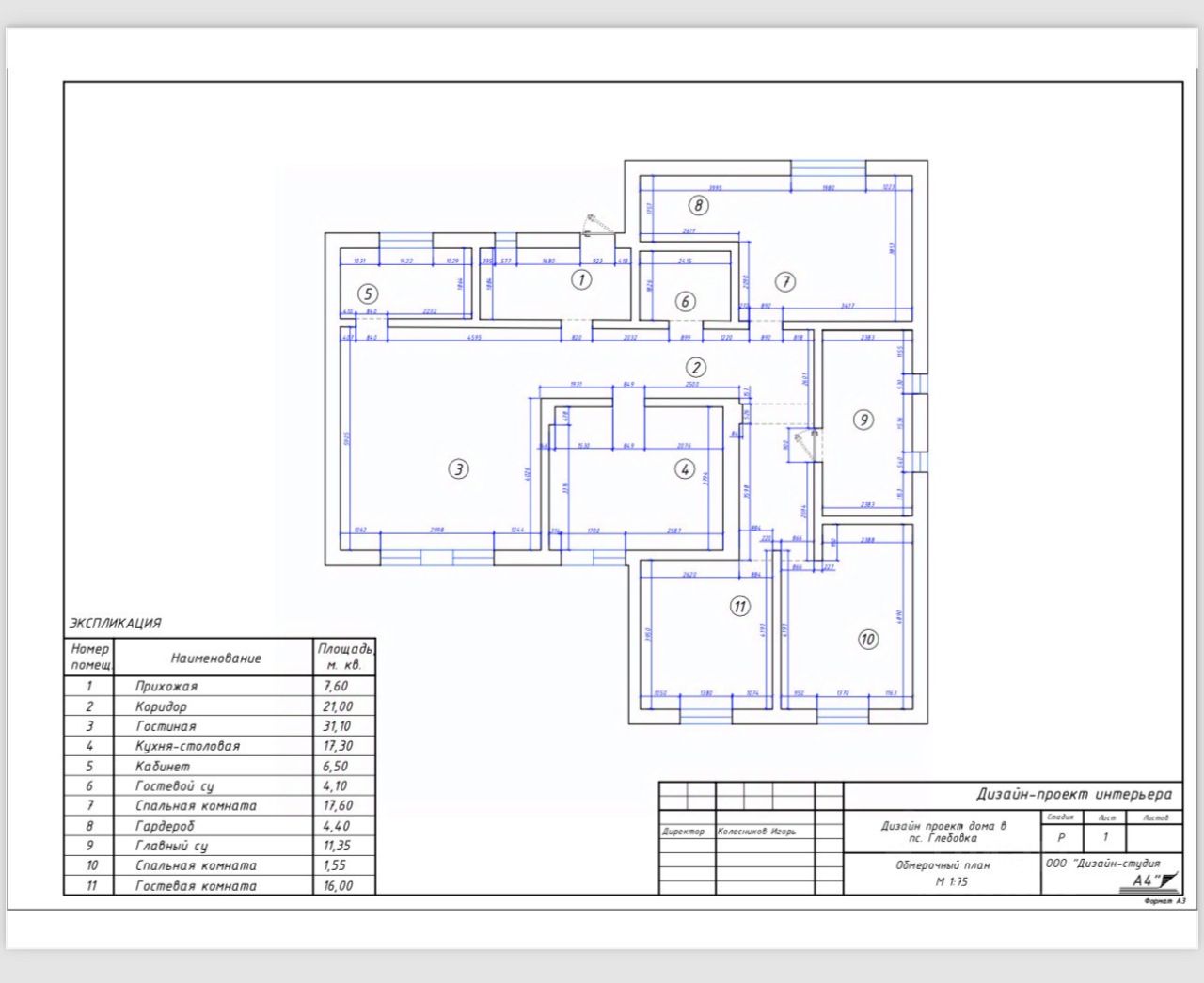Click circled number 11 in guest room
This screenshot has height=983, width=1204.
pyautogui.click(x=740, y=607)
